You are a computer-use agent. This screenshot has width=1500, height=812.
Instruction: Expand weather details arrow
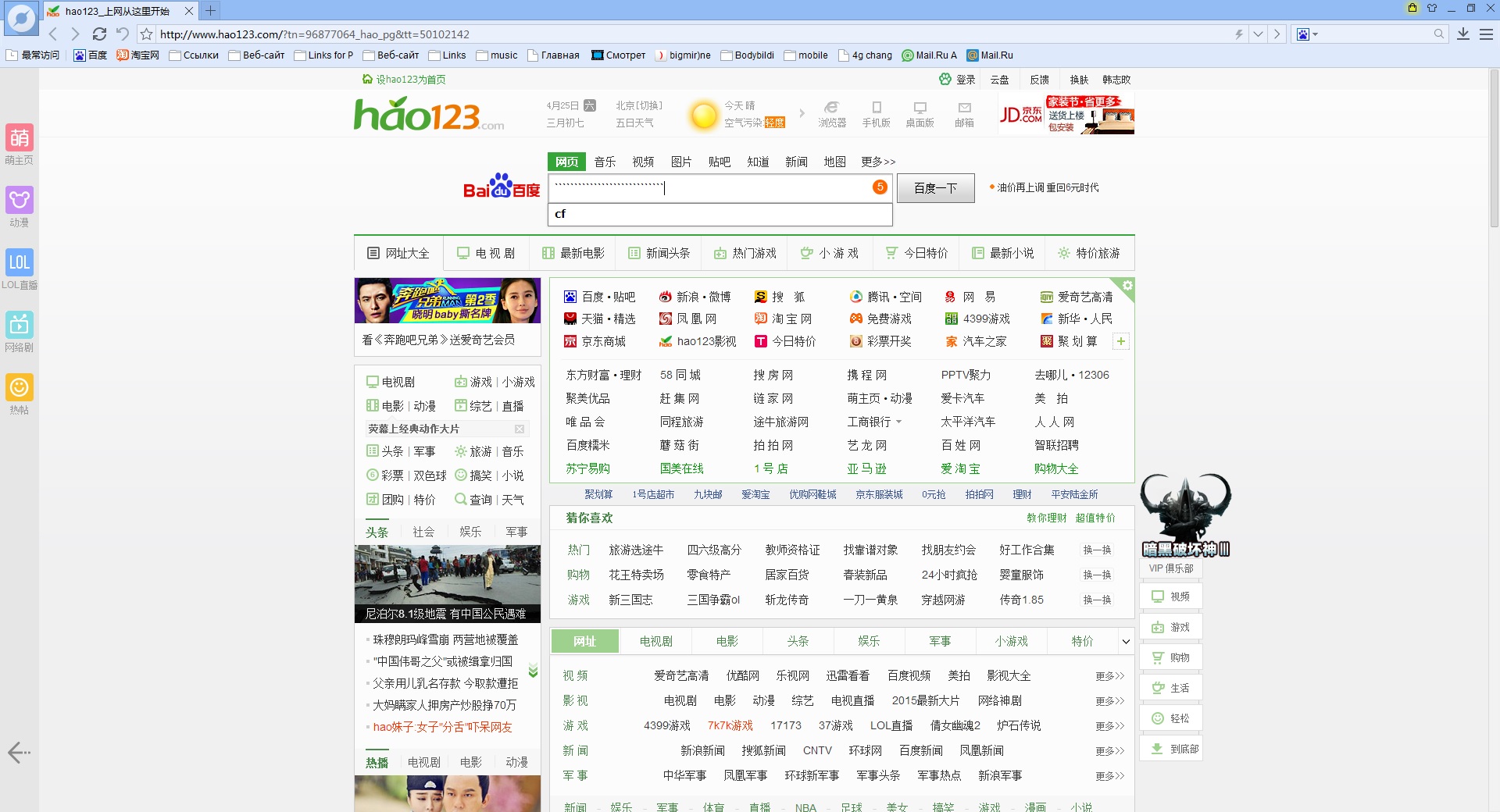[802, 113]
